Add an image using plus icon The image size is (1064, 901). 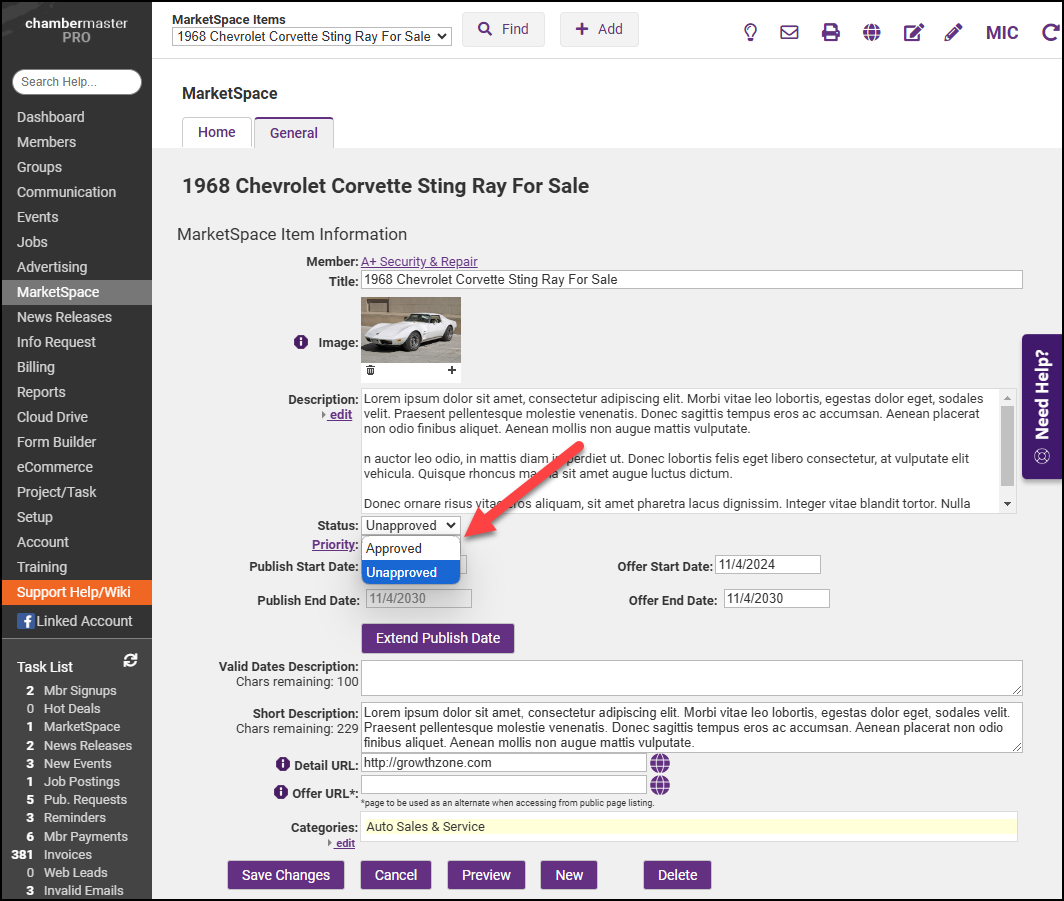click(x=452, y=370)
